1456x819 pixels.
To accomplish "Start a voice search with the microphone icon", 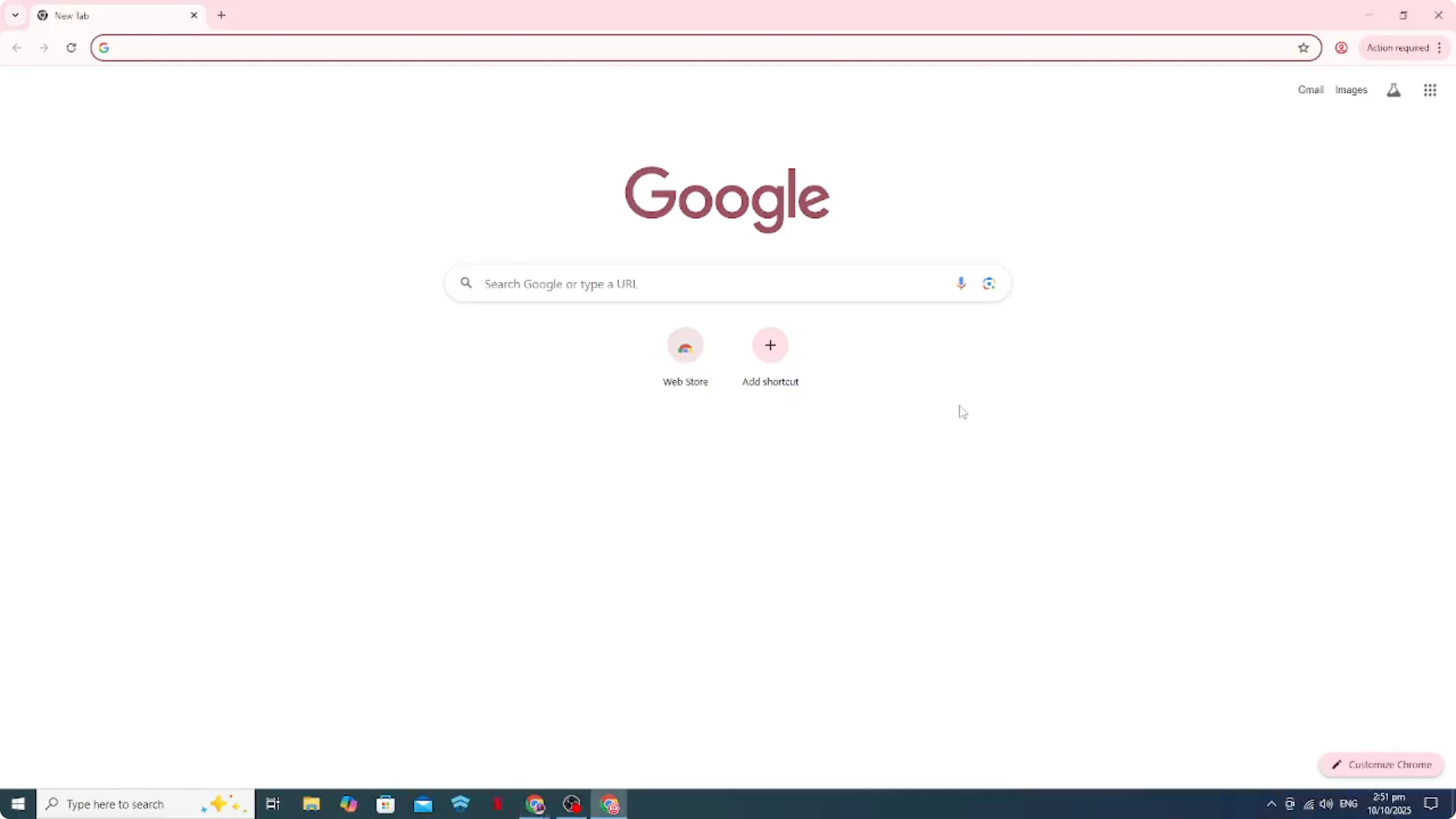I will tap(961, 283).
